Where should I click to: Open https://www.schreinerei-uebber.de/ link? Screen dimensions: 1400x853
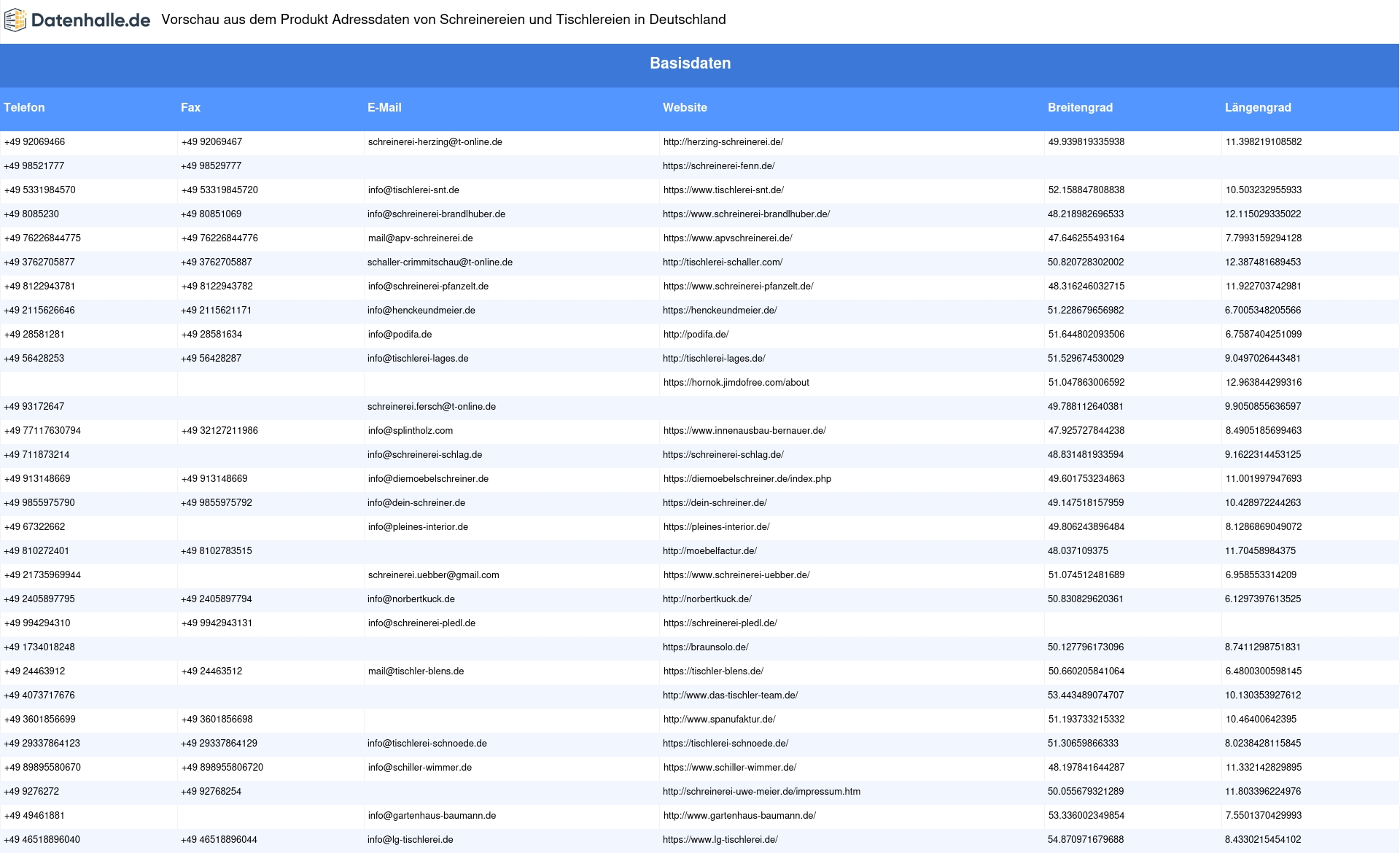coord(736,575)
